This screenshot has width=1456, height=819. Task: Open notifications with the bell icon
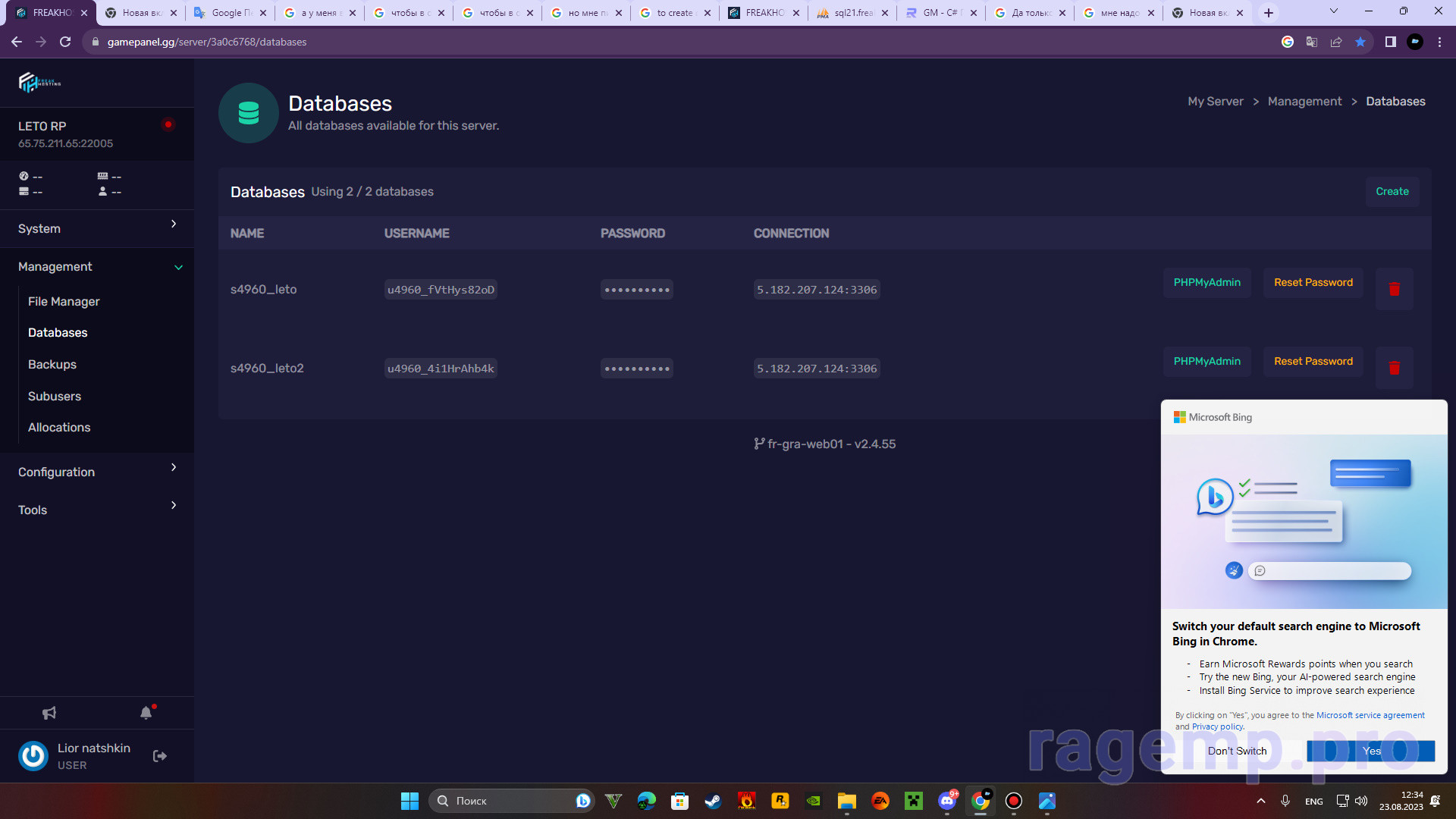pyautogui.click(x=146, y=713)
